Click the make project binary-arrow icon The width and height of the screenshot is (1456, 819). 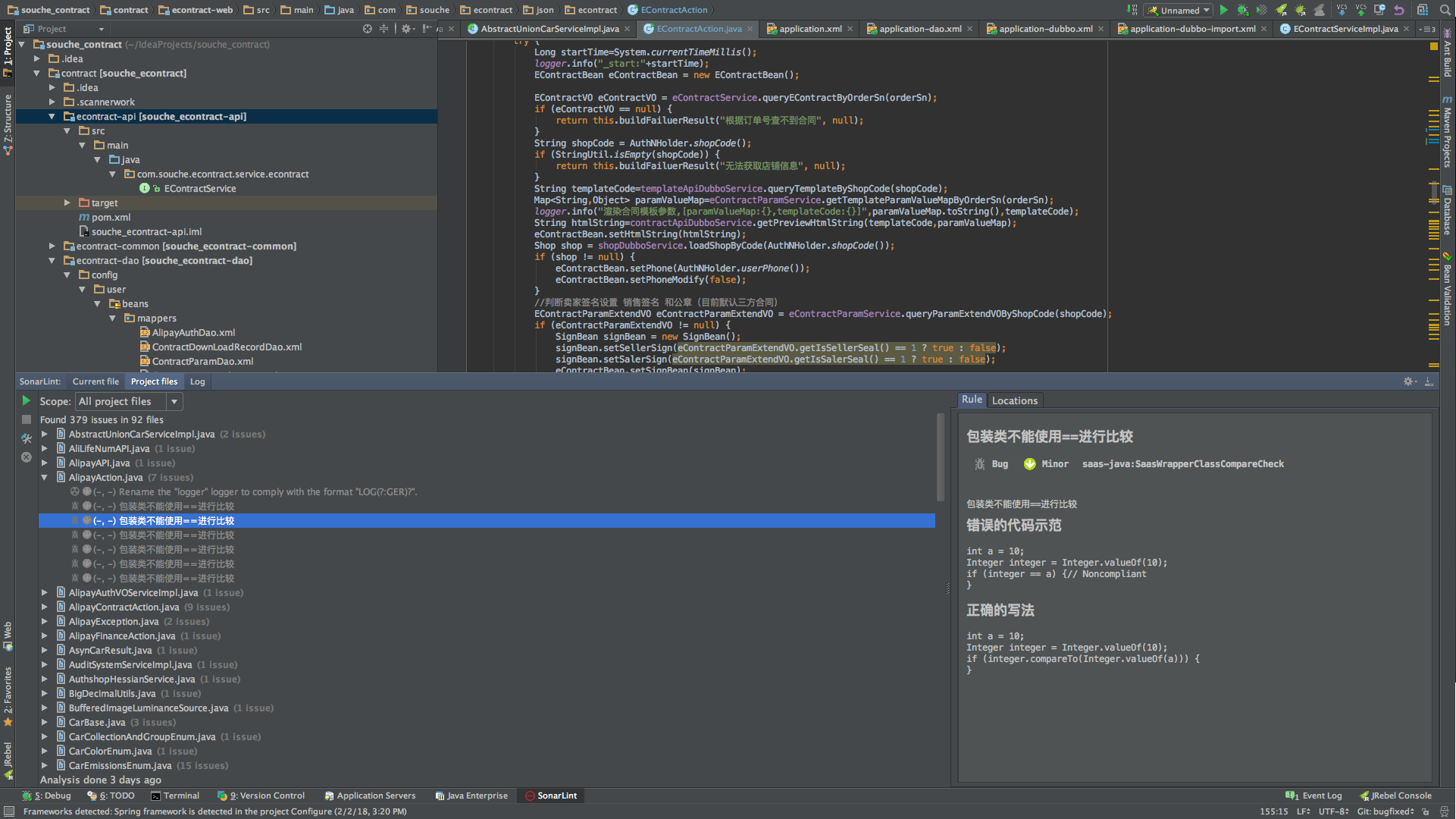click(x=1132, y=10)
